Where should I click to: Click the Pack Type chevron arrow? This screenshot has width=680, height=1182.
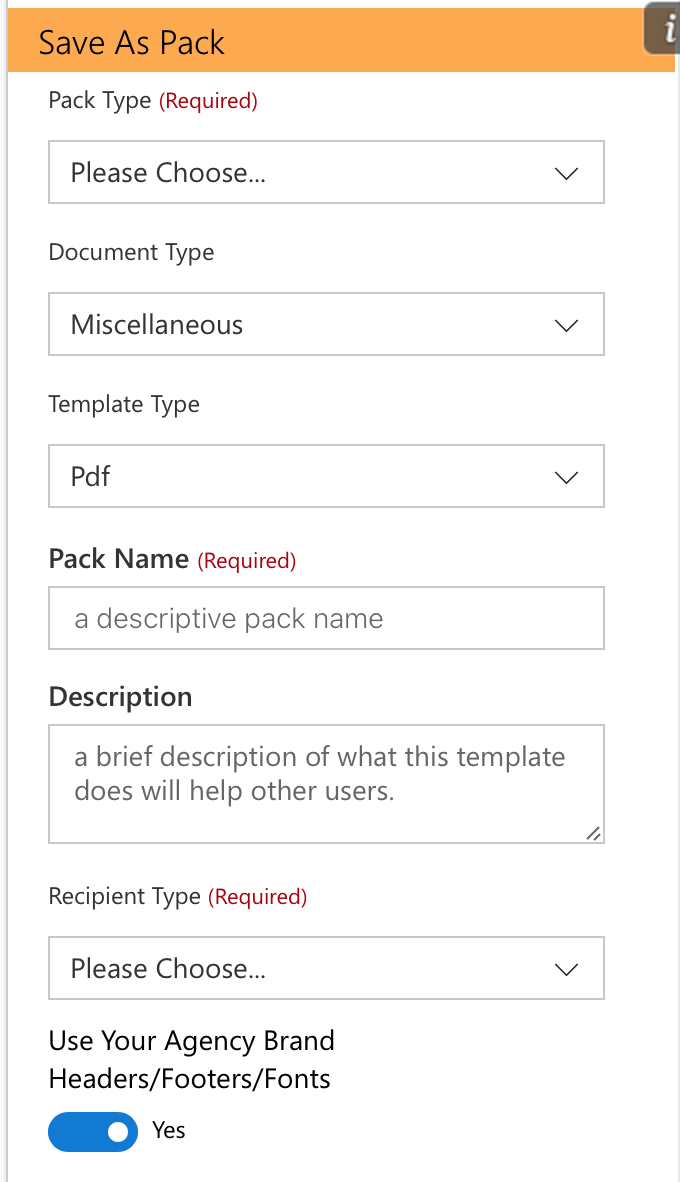(x=566, y=173)
